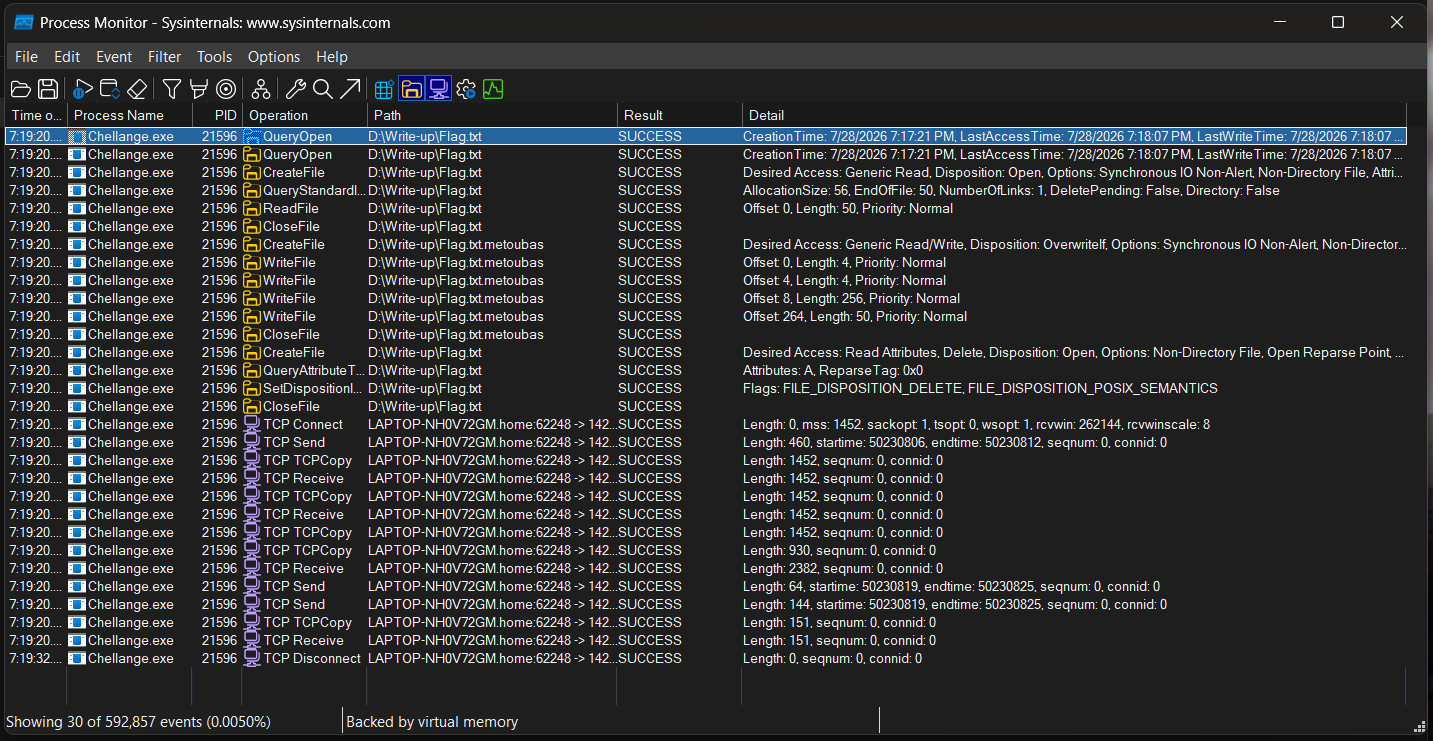This screenshot has width=1433, height=741.
Task: Select the SetDispositionInformation row for Flag.txt
Action: point(706,388)
